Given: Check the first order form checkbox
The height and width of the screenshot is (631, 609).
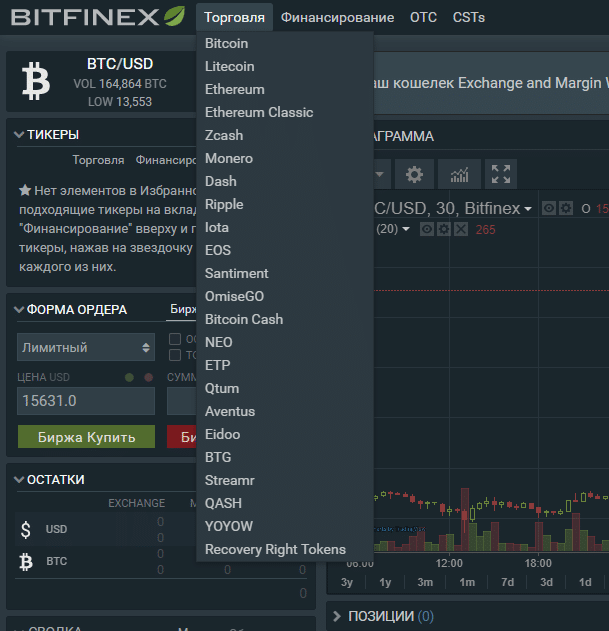Looking at the screenshot, I should point(175,339).
